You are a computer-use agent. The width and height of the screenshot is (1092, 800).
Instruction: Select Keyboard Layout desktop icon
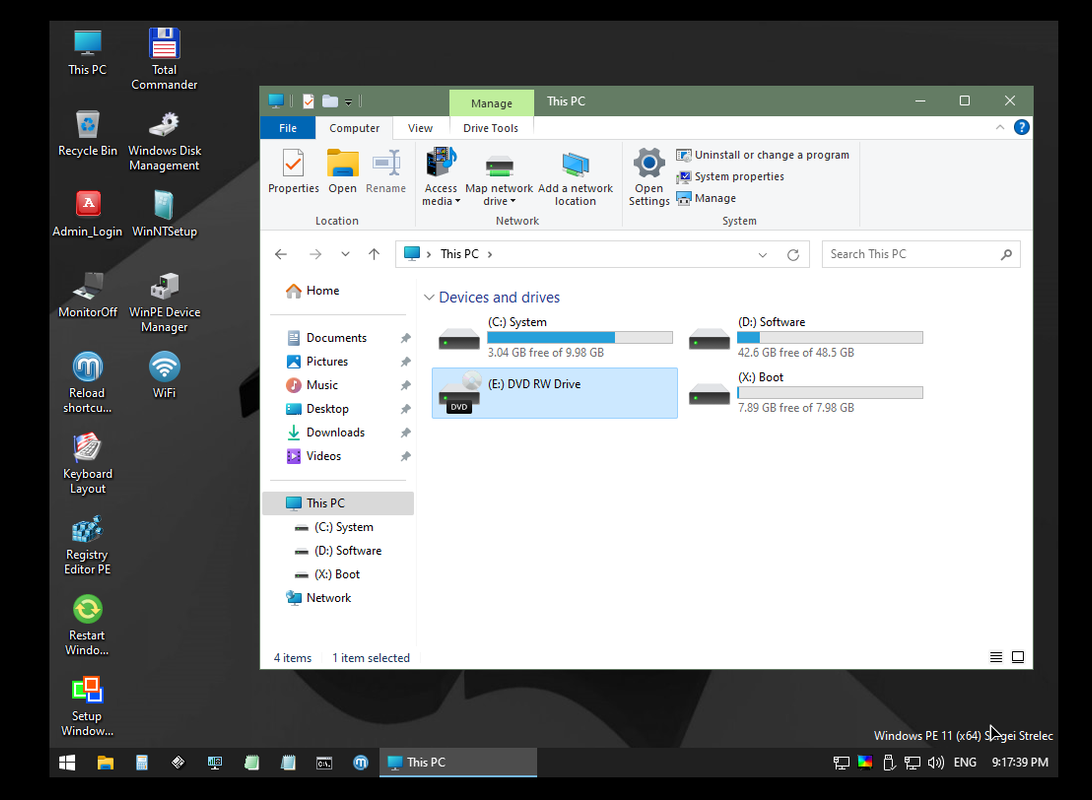88,464
